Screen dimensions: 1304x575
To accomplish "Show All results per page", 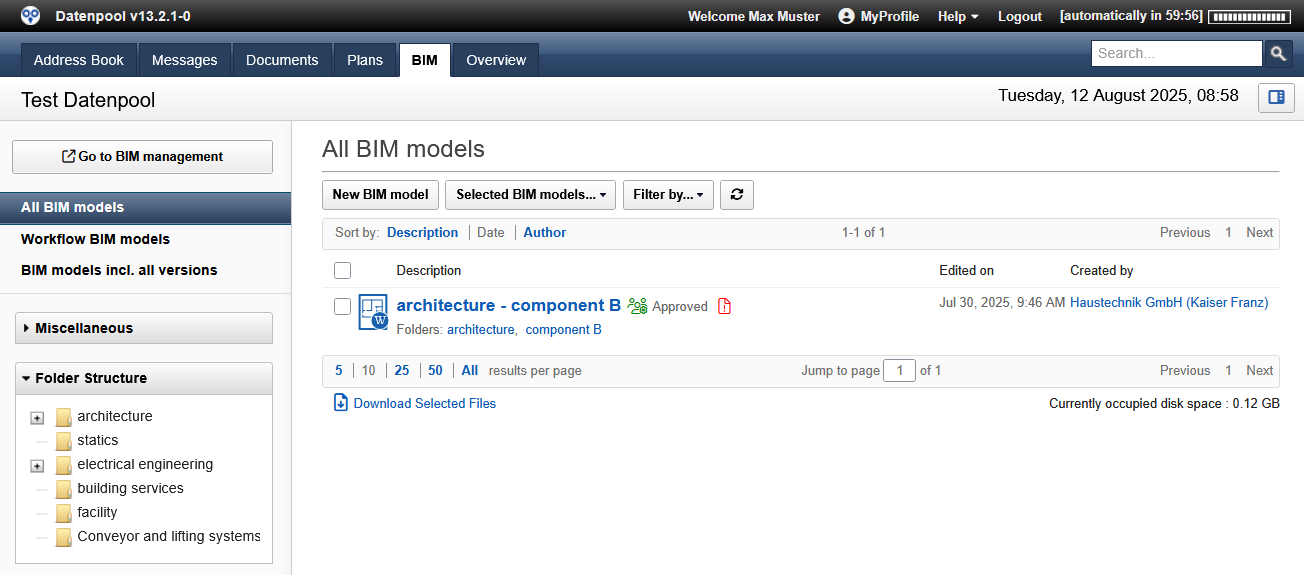I will 470,370.
